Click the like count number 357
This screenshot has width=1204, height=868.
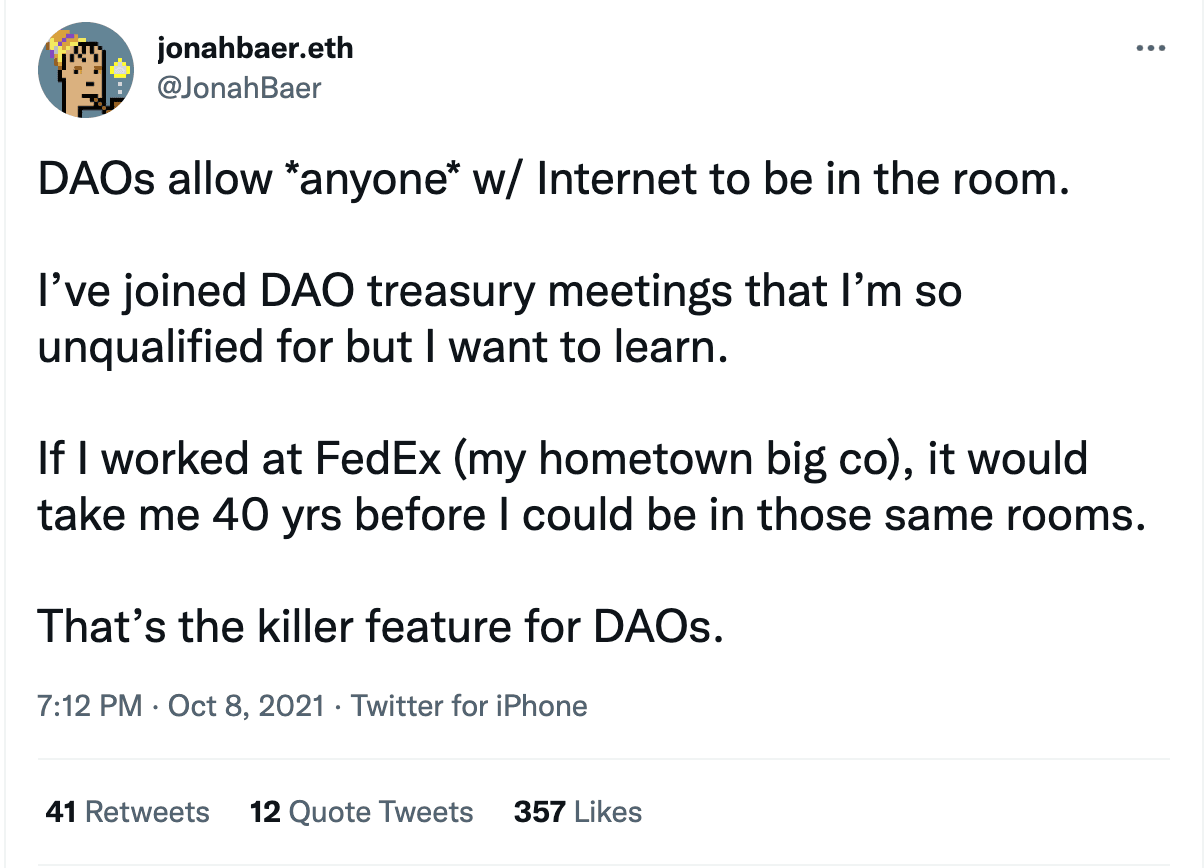coord(538,811)
